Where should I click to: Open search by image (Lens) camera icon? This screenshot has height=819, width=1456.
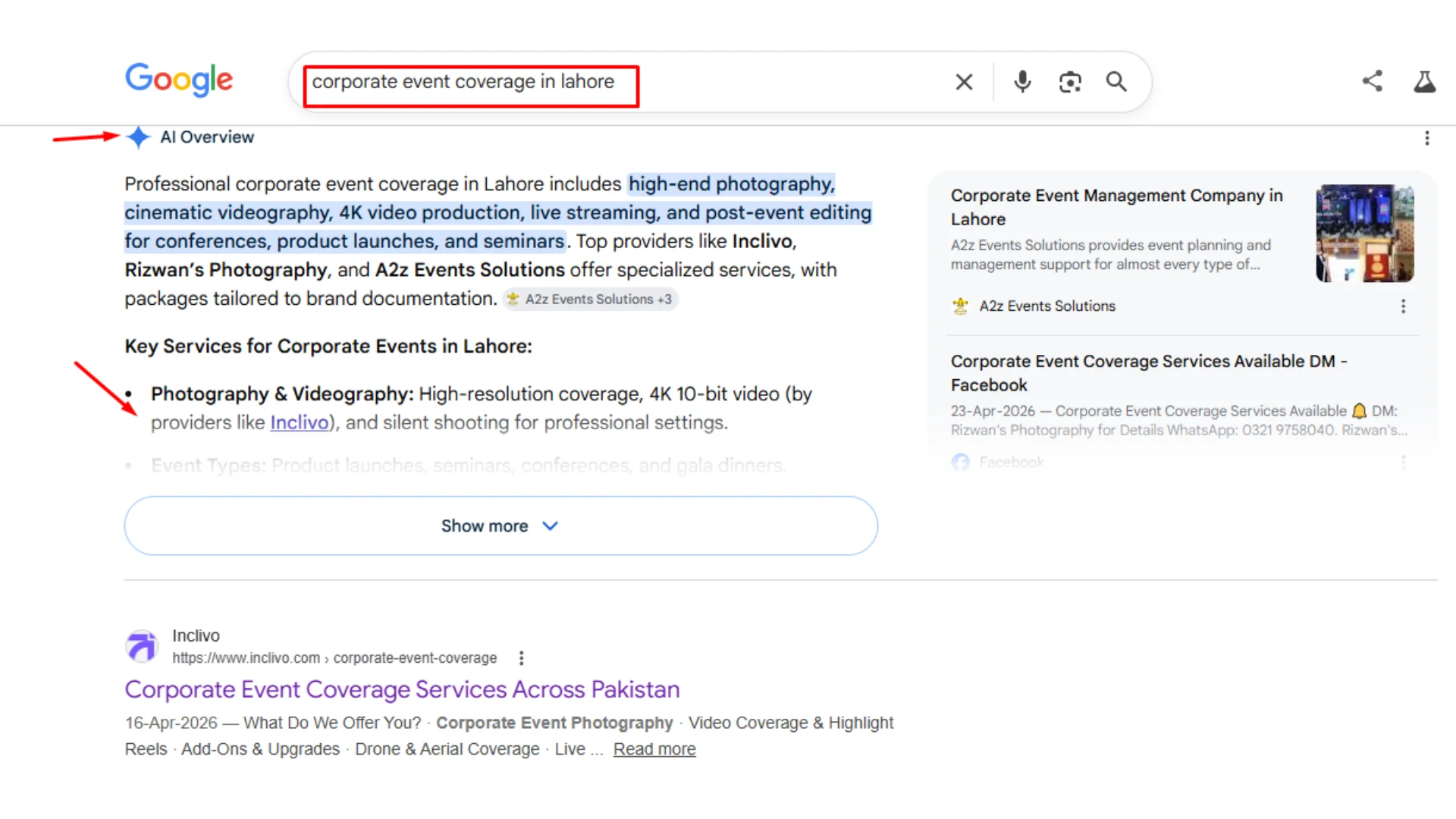coord(1070,82)
